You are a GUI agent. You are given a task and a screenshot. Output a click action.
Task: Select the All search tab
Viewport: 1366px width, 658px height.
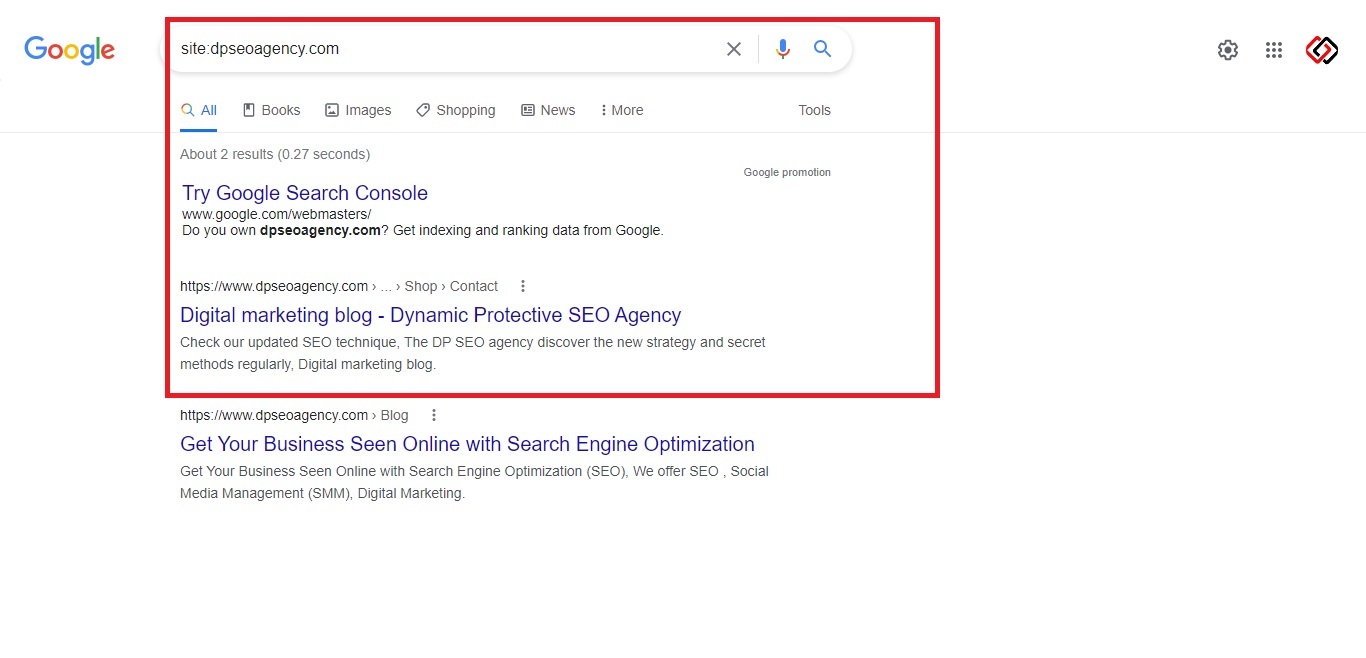199,110
